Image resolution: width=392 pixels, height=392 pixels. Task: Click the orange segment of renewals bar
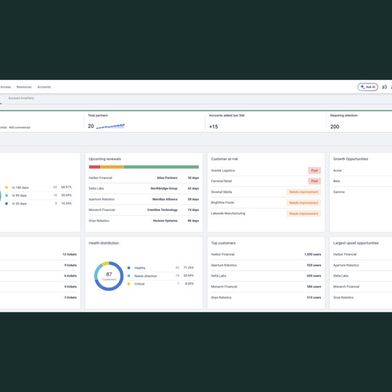[112, 167]
